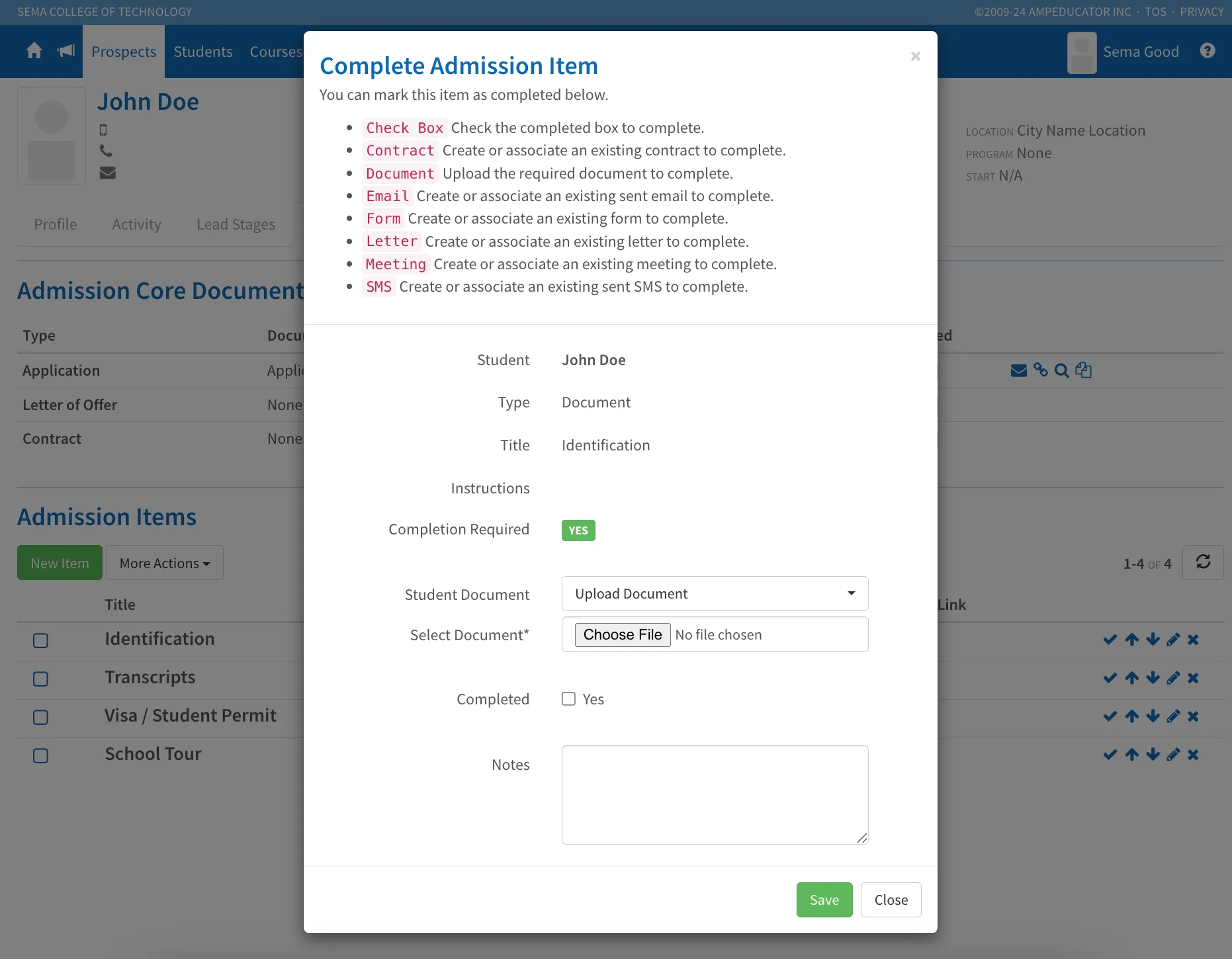This screenshot has width=1232, height=959.
Task: Move Identification item down
Action: click(x=1153, y=640)
